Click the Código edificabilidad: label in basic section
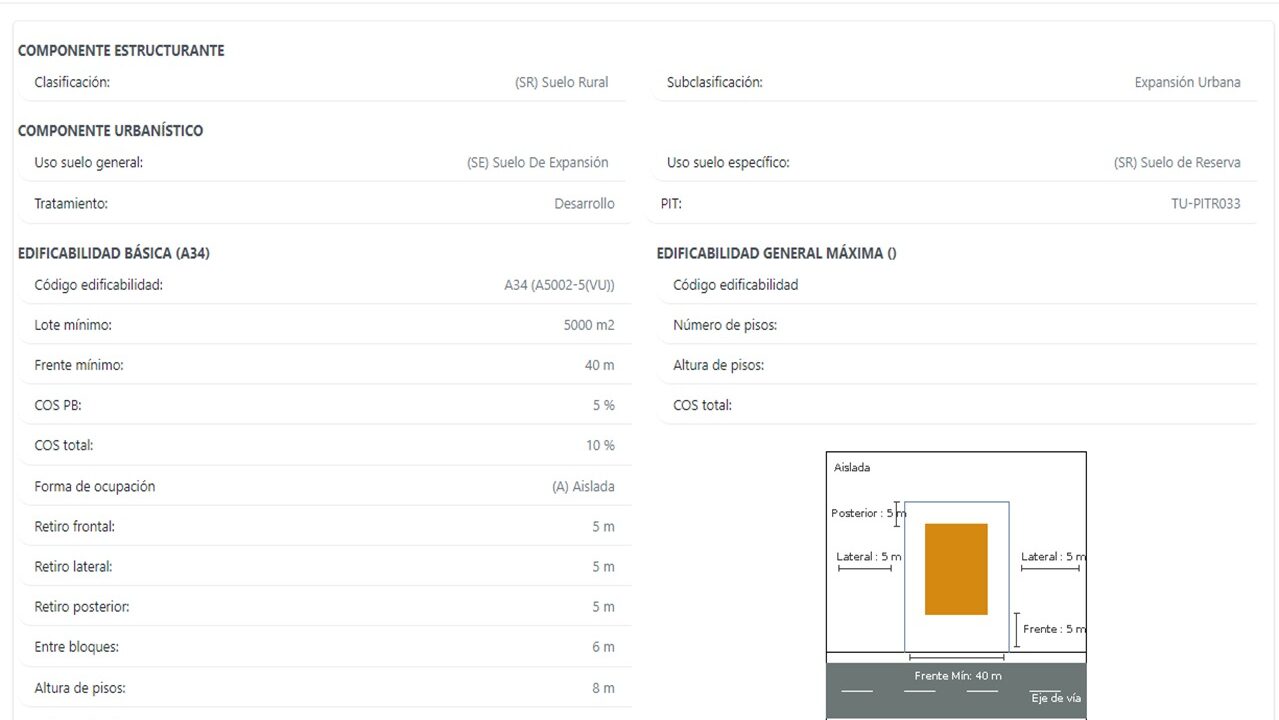This screenshot has height=720, width=1279. click(x=98, y=286)
